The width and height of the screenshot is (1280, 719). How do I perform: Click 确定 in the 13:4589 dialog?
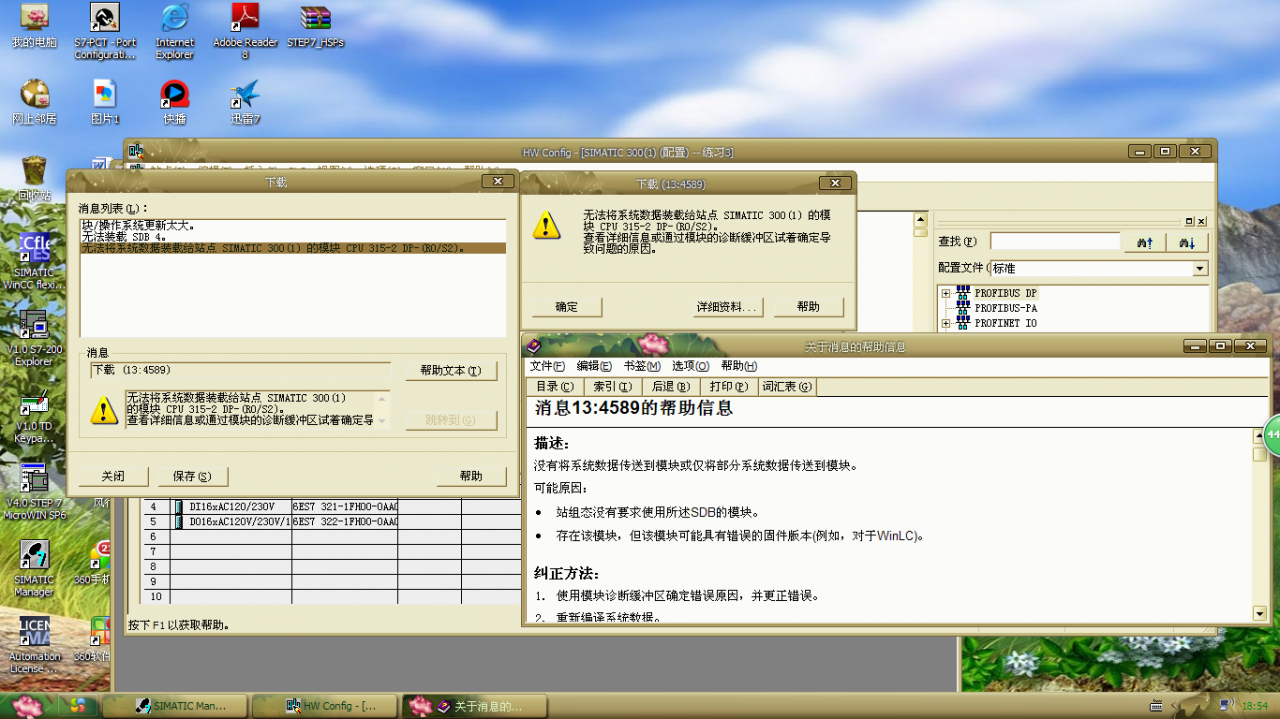tap(567, 307)
